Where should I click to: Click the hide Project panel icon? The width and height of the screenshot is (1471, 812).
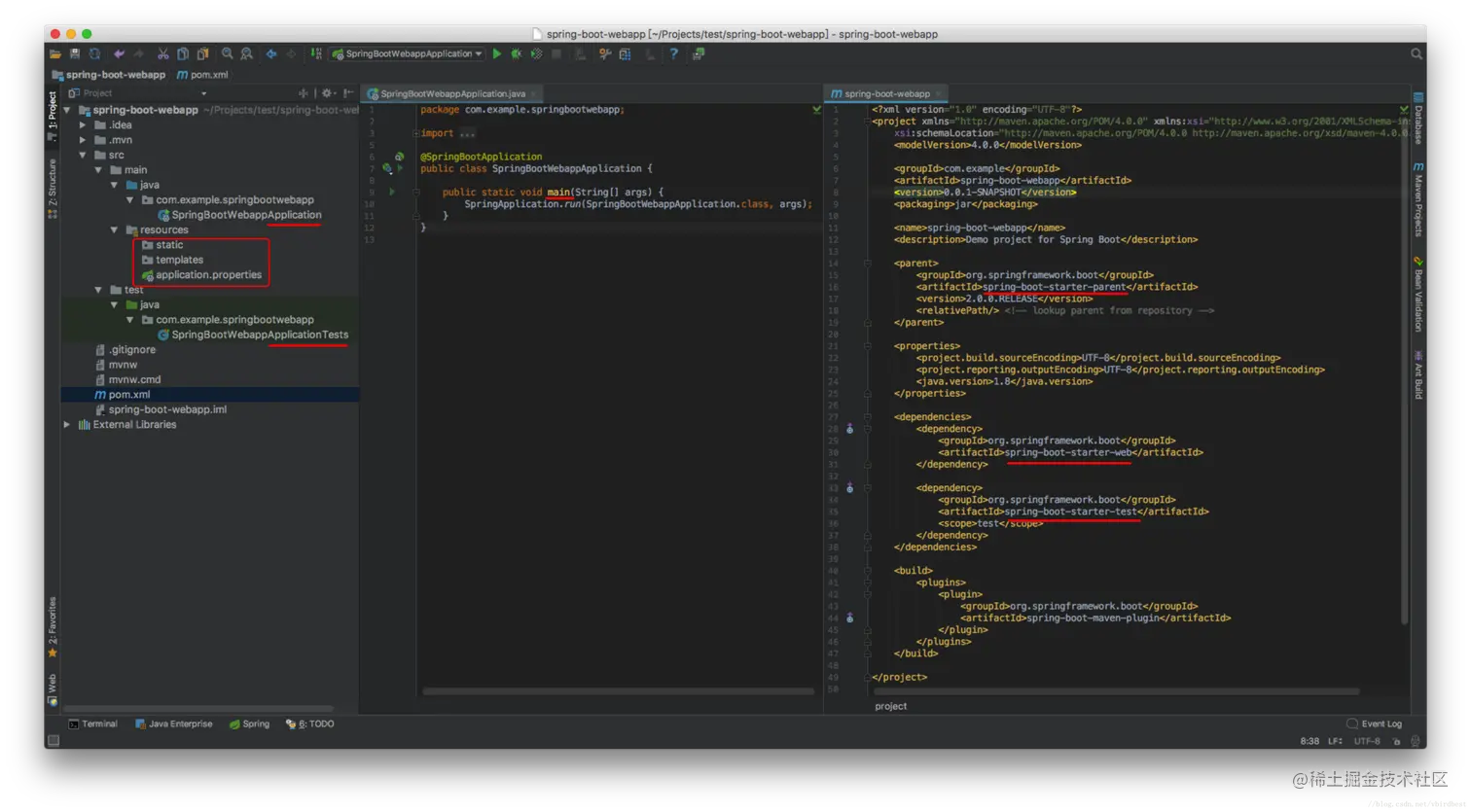[x=348, y=93]
